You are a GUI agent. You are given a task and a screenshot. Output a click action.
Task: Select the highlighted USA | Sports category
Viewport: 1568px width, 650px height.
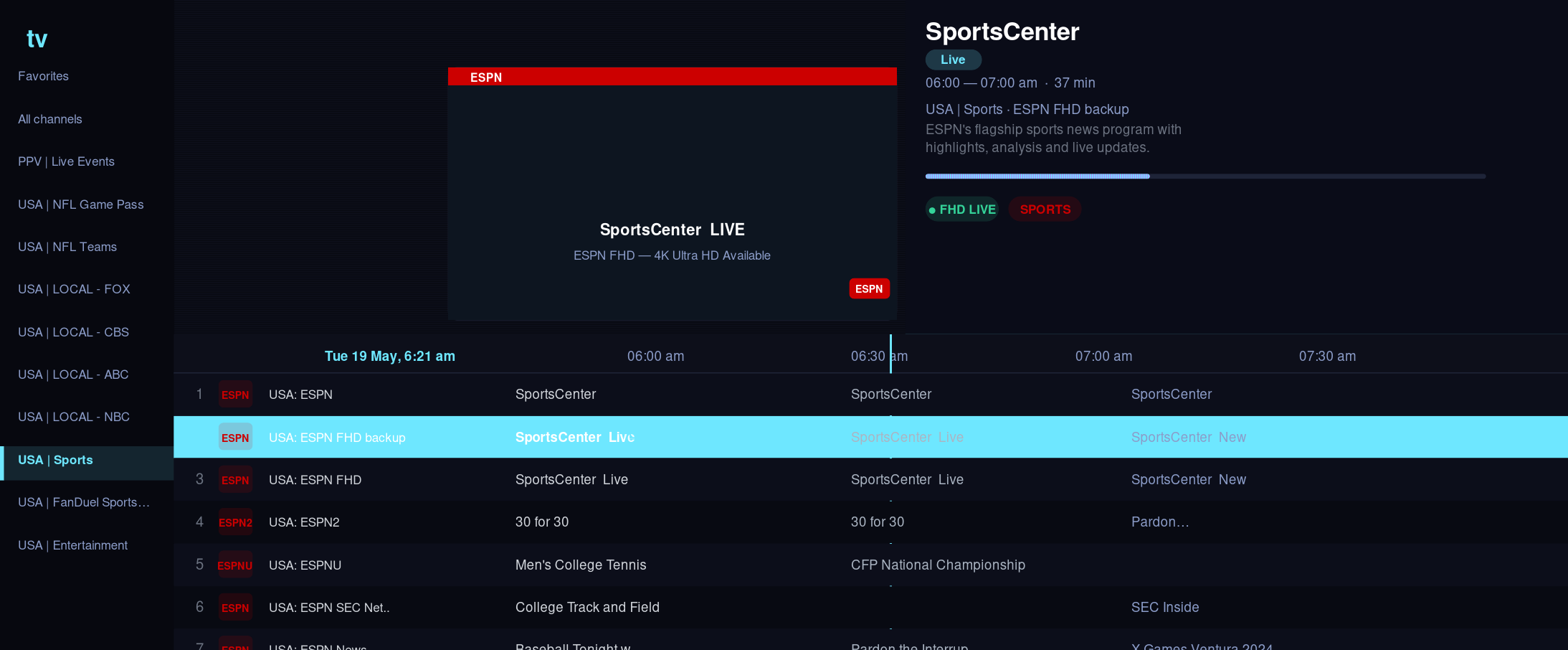click(x=87, y=463)
